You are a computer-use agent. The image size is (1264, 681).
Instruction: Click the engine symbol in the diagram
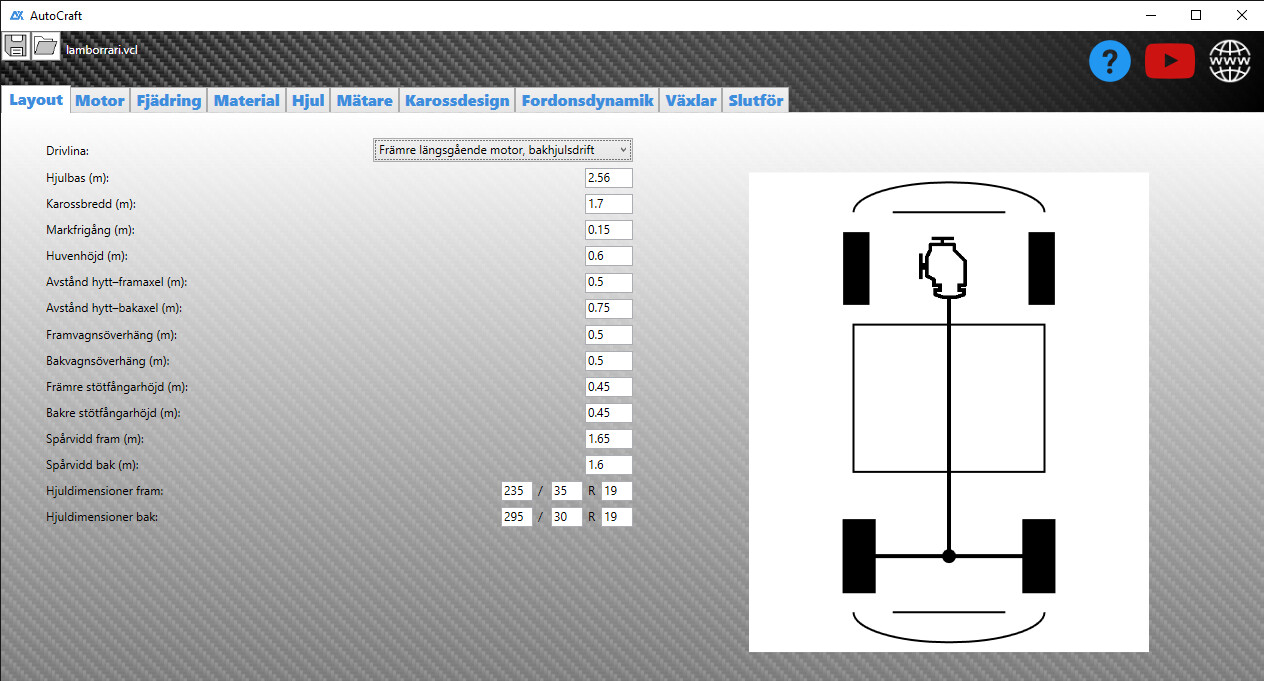(x=945, y=268)
